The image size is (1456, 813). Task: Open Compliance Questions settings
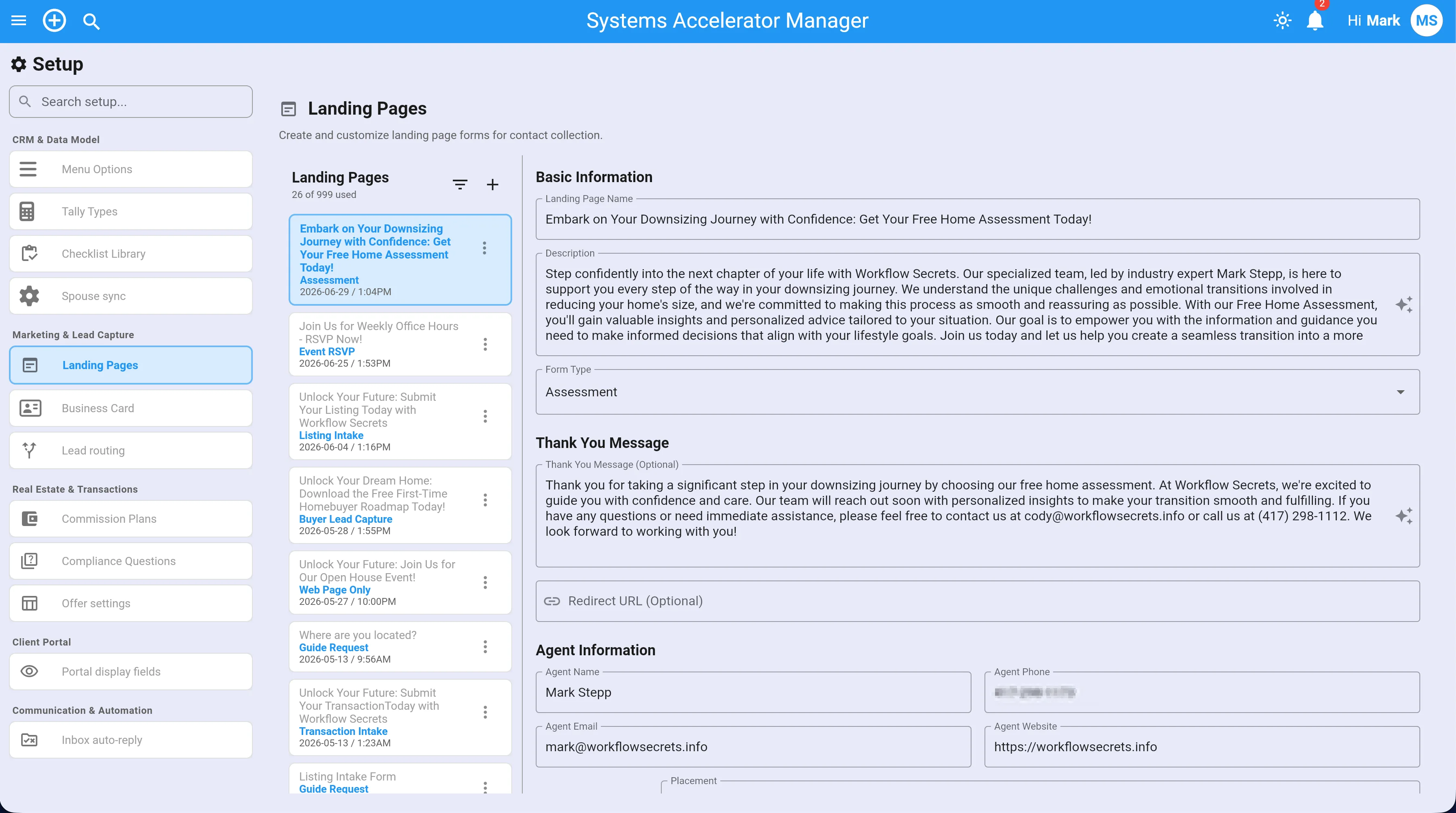point(130,561)
